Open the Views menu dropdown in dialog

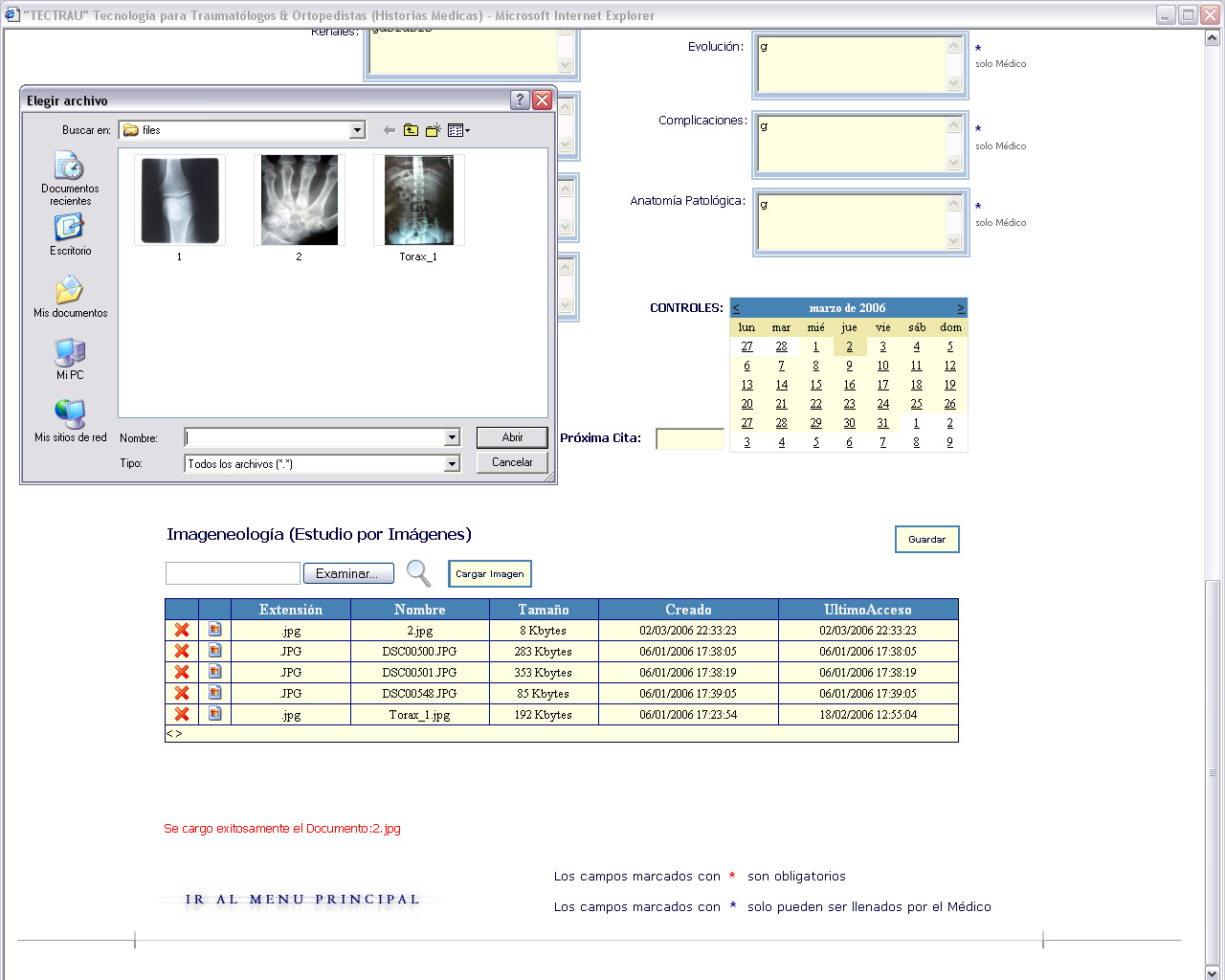459,130
